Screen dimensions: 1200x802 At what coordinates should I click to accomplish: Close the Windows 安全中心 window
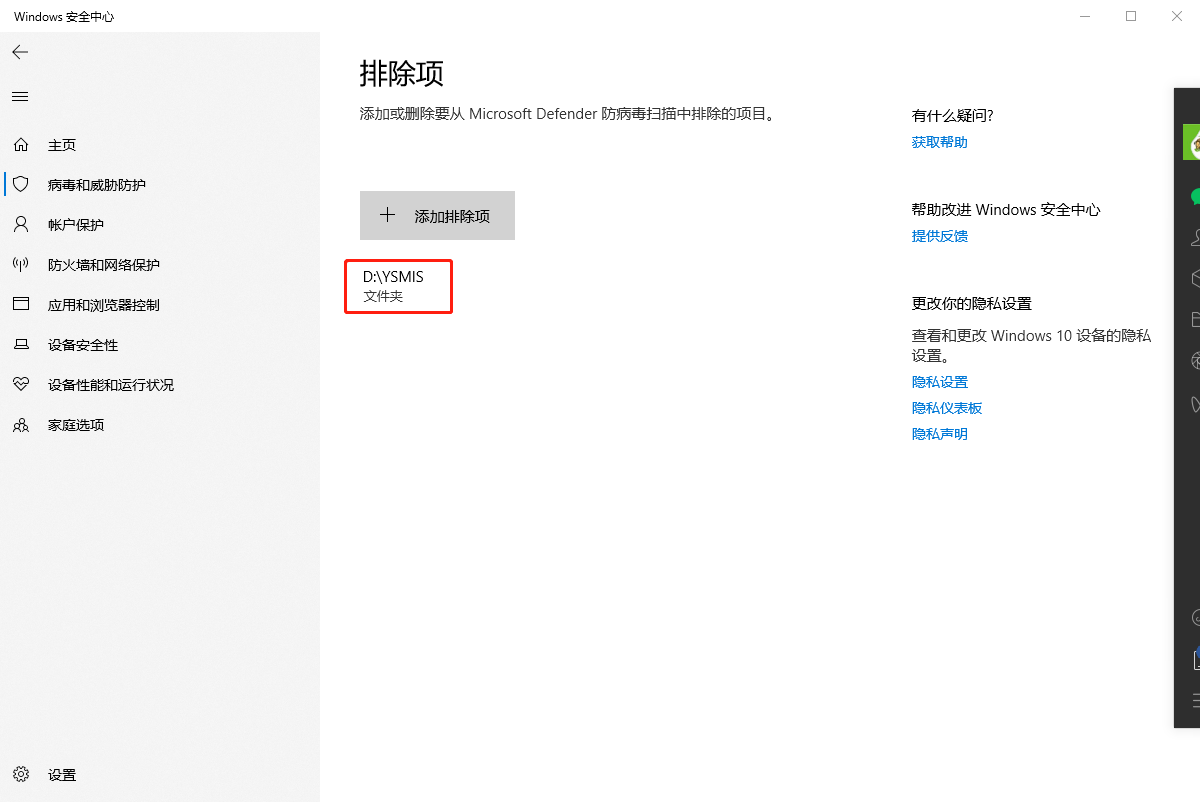pyautogui.click(x=1176, y=16)
